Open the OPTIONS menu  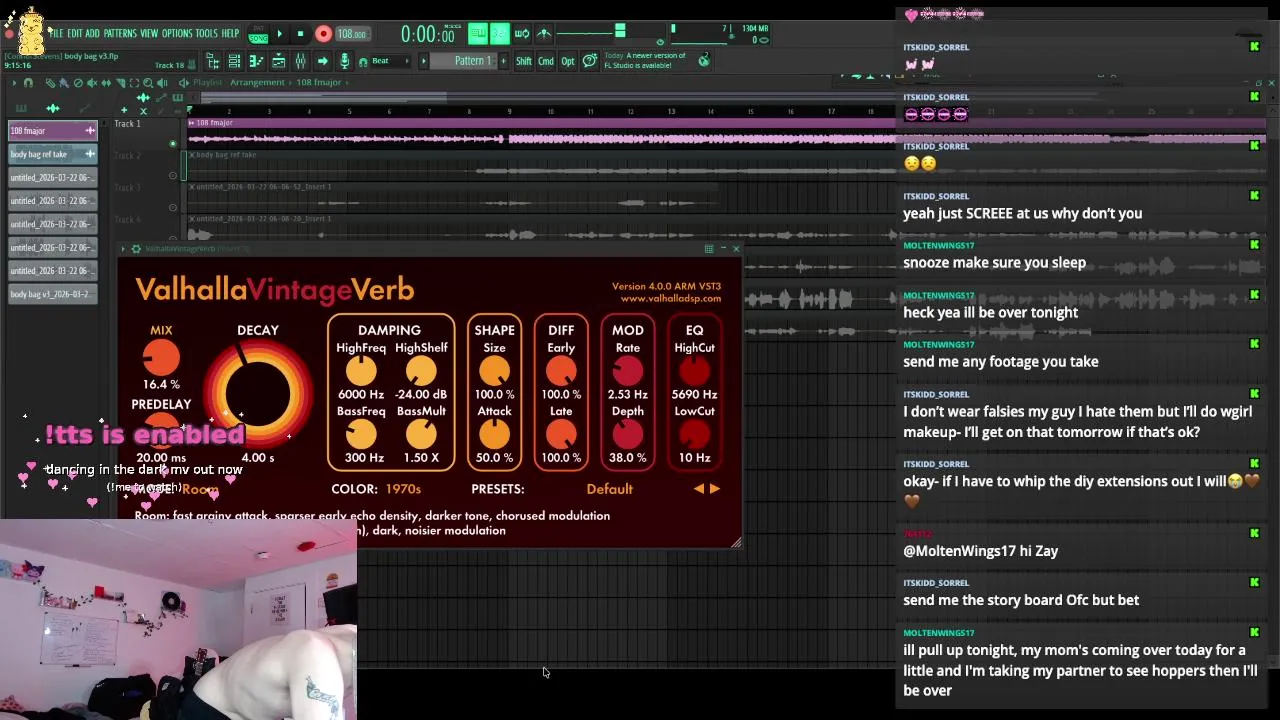pos(177,34)
